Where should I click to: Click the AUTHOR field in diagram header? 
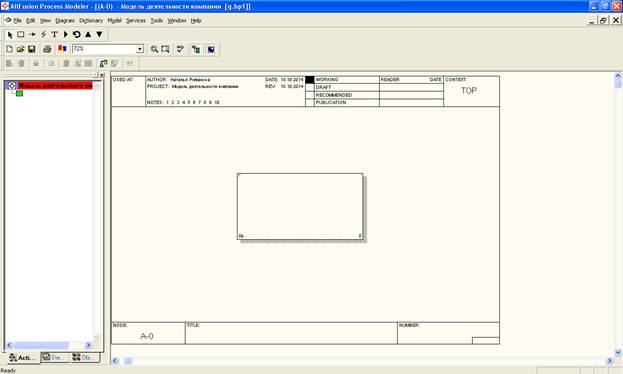pos(178,80)
